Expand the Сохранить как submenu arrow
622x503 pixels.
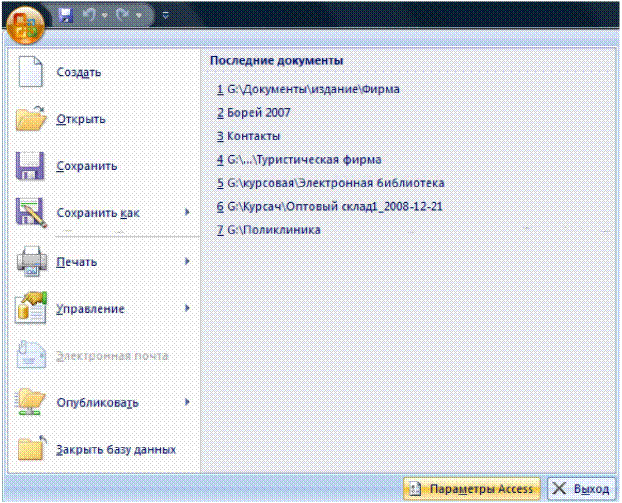pyautogui.click(x=187, y=212)
